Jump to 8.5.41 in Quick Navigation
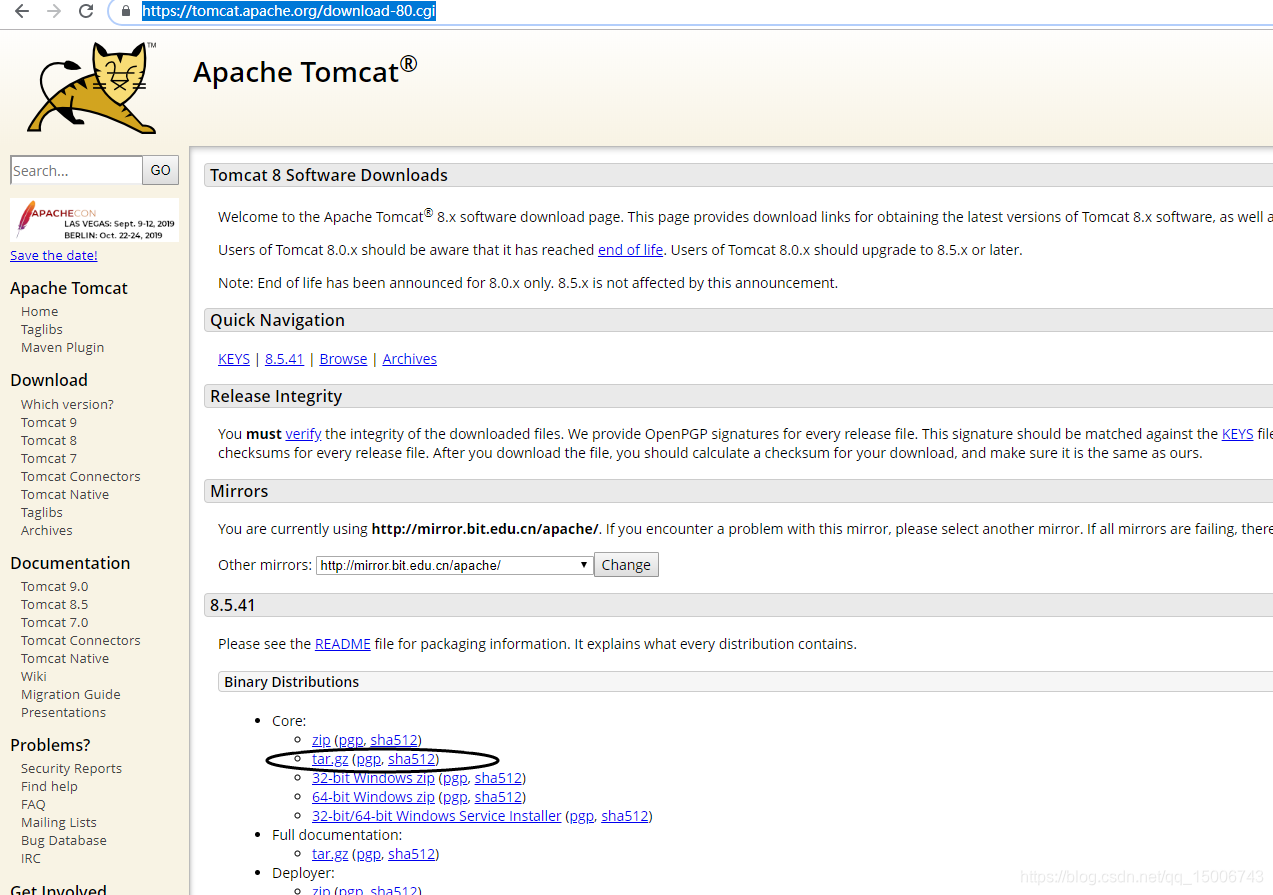This screenshot has height=895, width=1273. 284,359
